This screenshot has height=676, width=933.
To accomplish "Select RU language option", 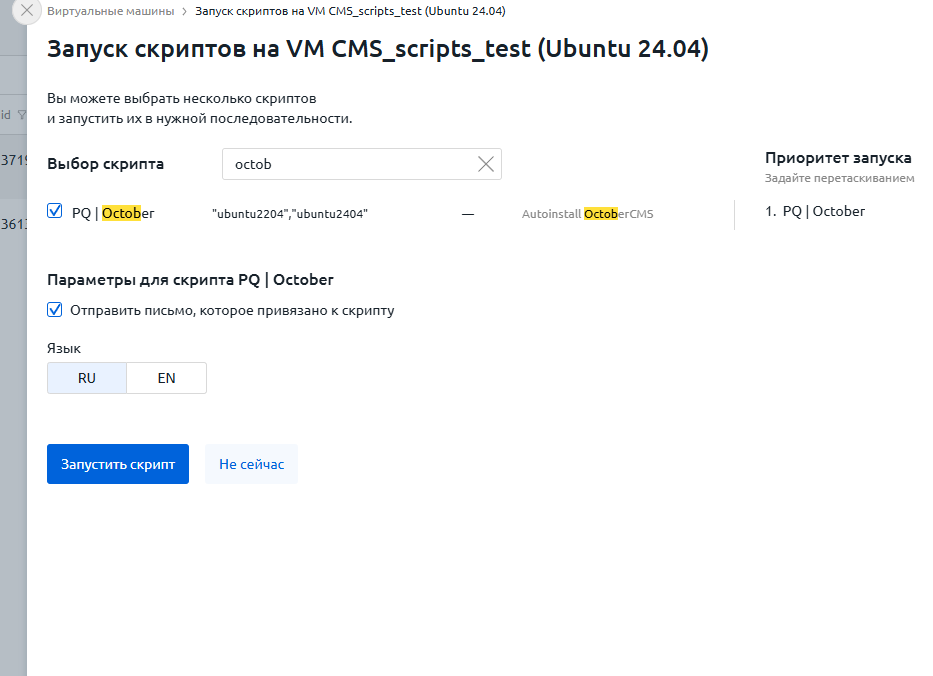I will 87,378.
